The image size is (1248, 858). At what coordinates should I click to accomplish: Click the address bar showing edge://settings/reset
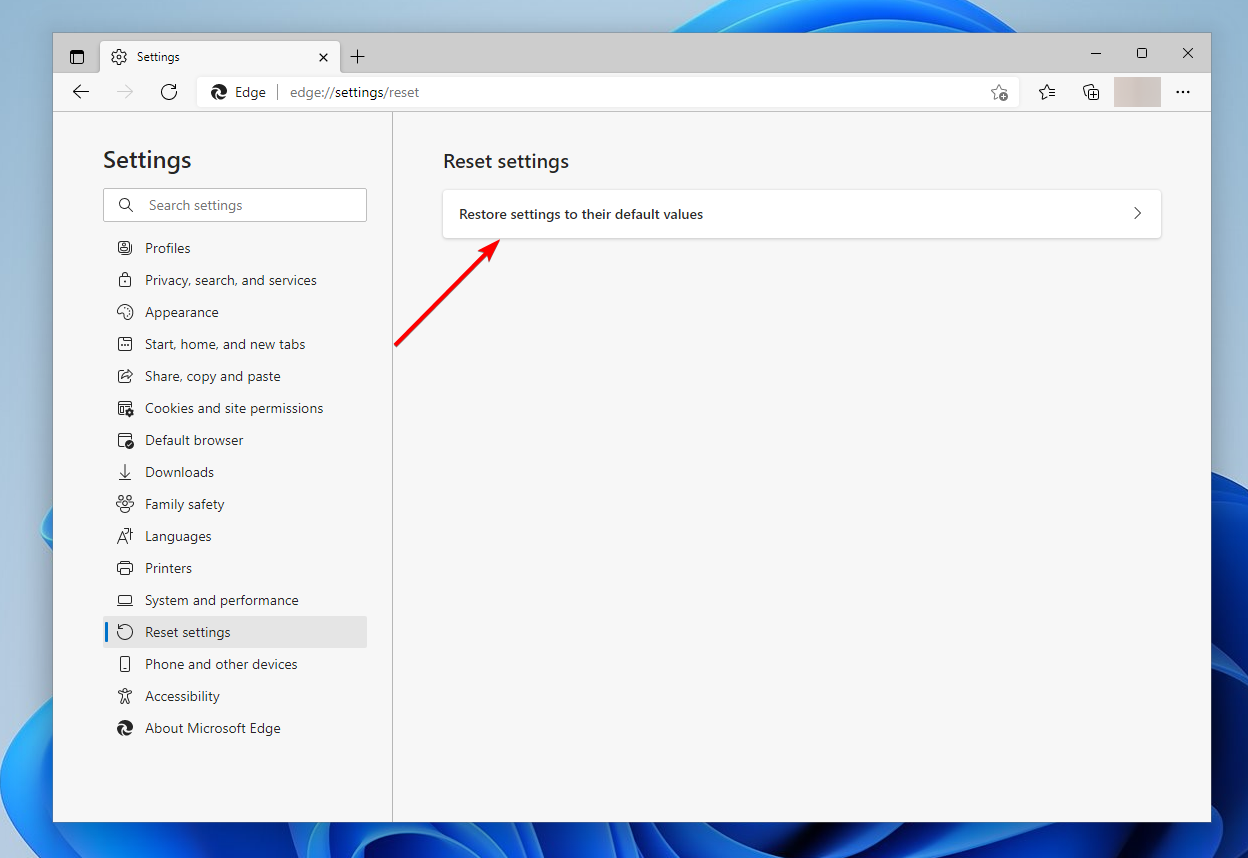(607, 92)
